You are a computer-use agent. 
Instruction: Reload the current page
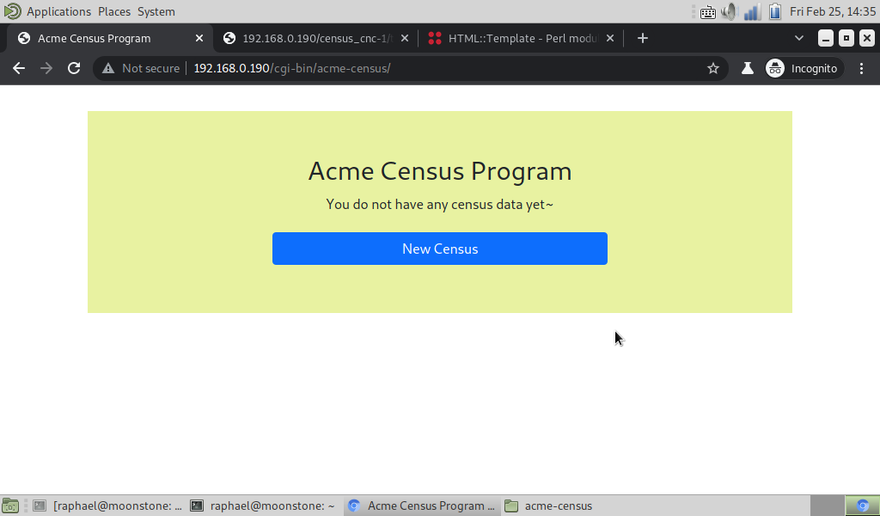[73, 68]
